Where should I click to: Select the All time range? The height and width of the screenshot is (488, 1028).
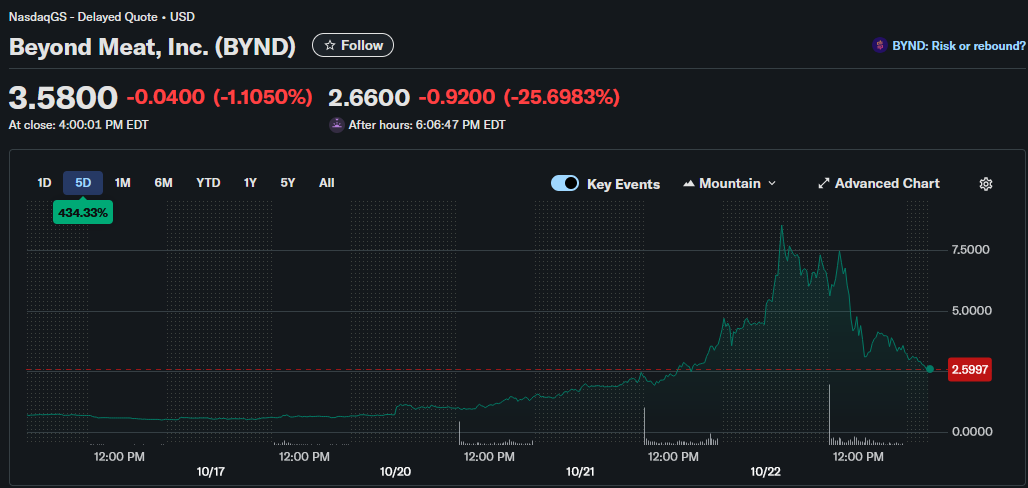pos(326,183)
